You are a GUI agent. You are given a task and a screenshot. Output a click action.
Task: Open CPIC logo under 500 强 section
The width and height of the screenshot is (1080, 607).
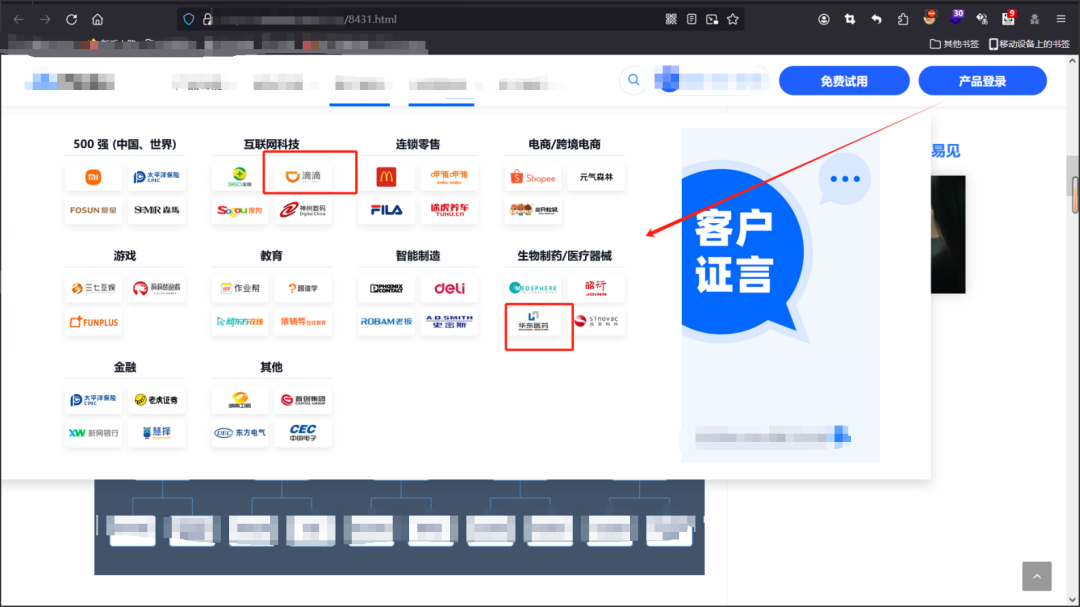[156, 177]
